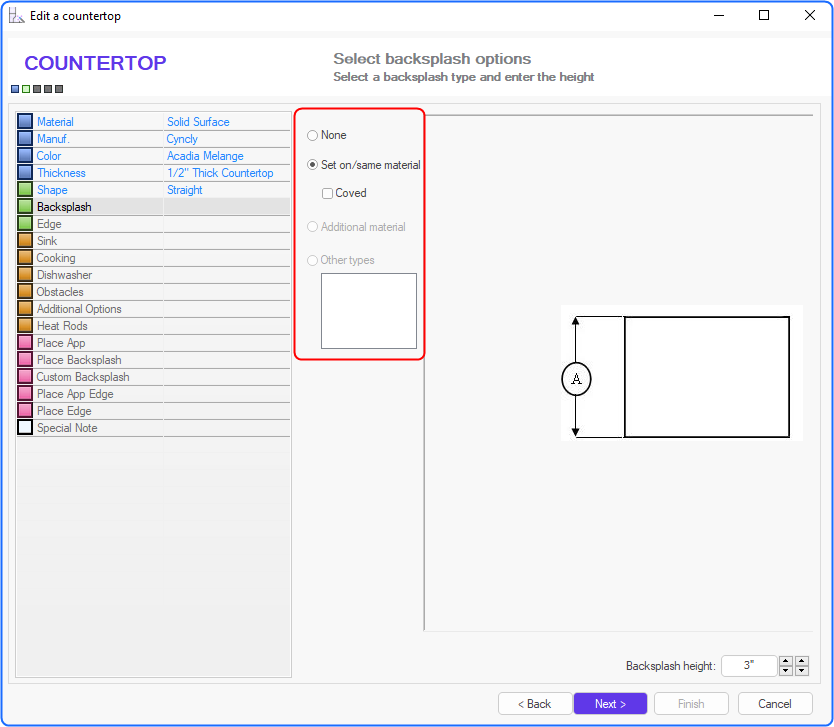Click the 1/2" Thick Countertop value
The width and height of the screenshot is (834, 727).
[x=220, y=173]
